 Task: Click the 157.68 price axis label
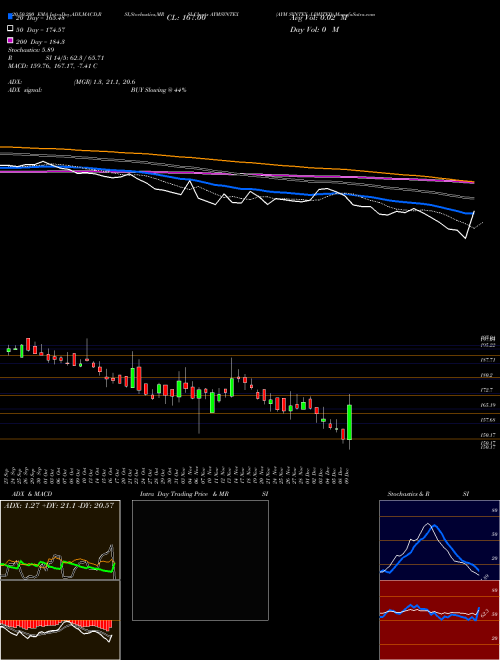pyautogui.click(x=487, y=420)
